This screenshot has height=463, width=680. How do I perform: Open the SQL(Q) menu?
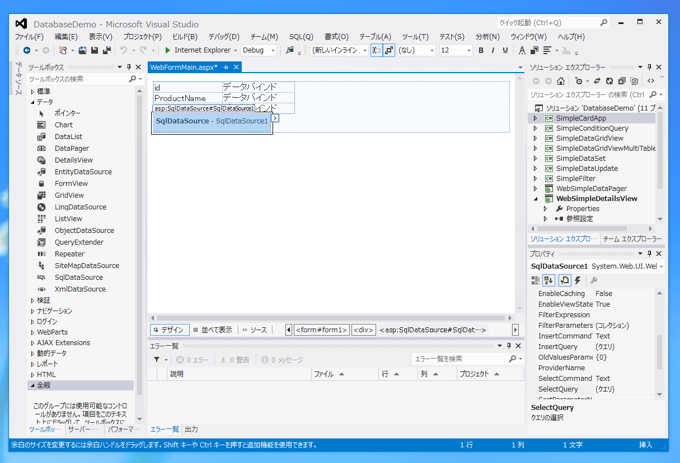(301, 37)
